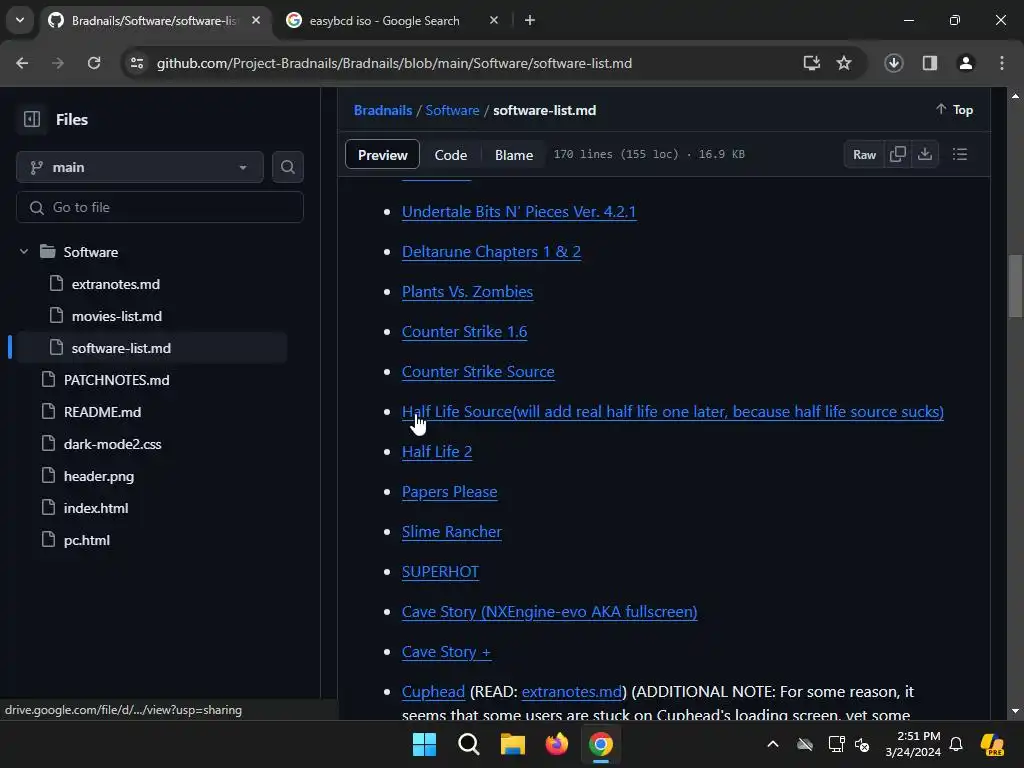Open tab search dropdown arrow

click(20, 21)
